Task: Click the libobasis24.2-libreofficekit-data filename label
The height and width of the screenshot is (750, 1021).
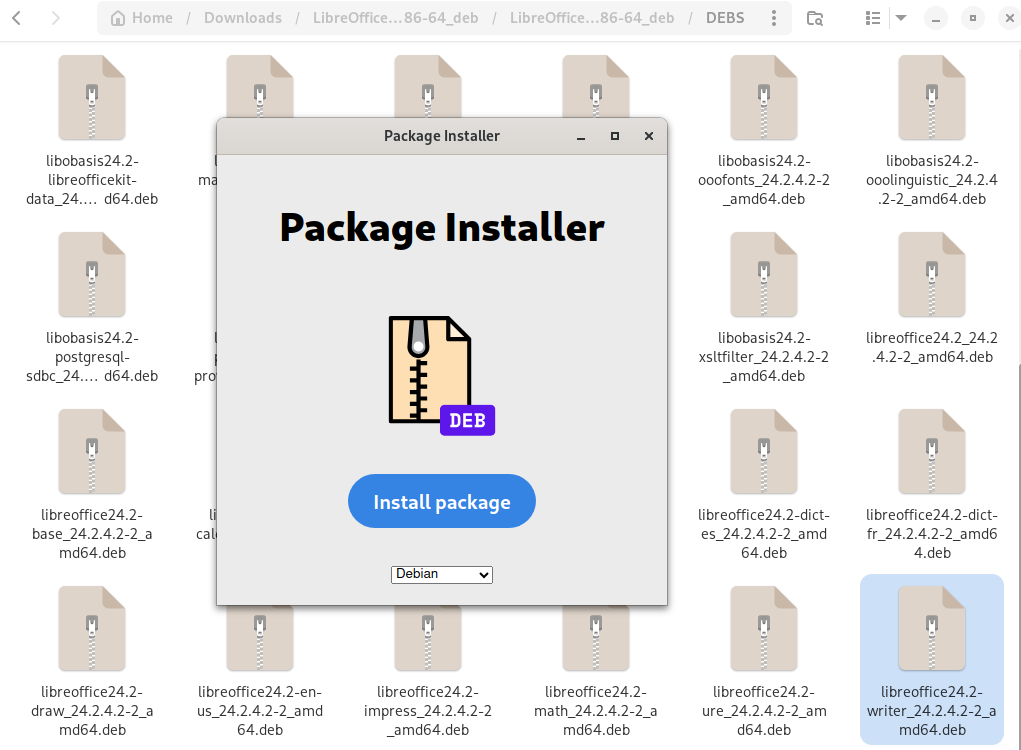Action: click(92, 180)
